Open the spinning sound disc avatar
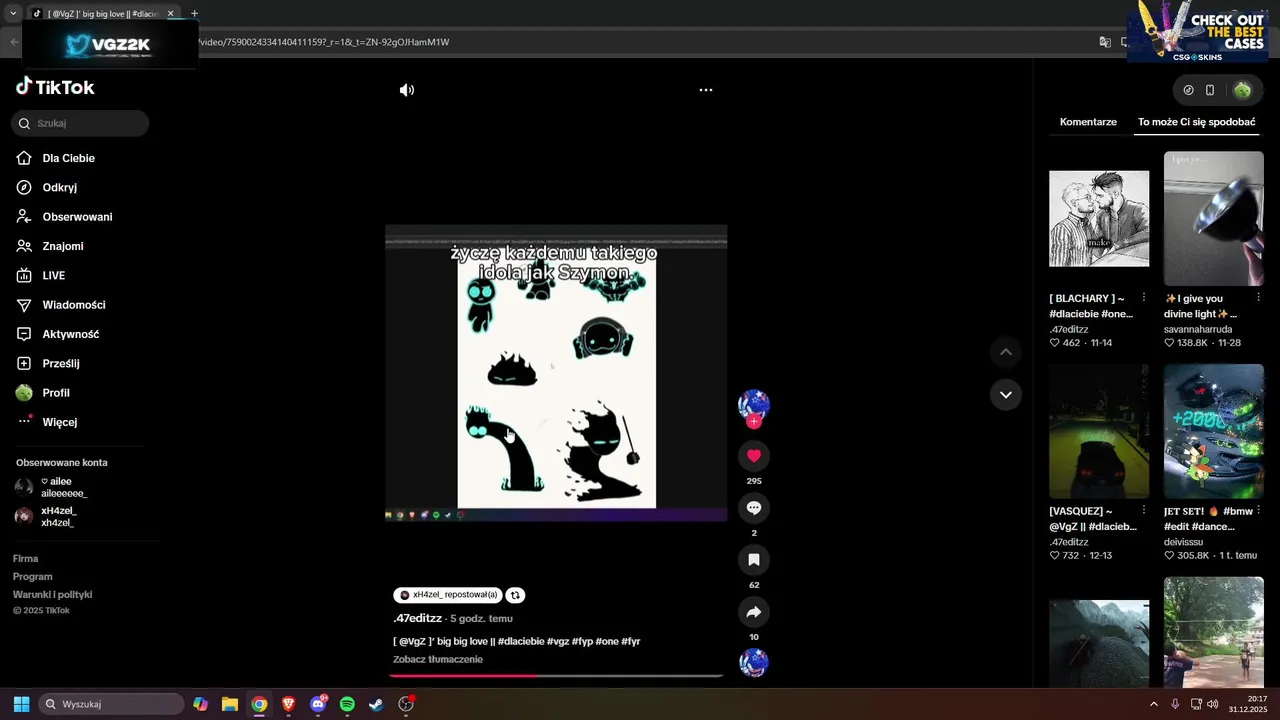 point(754,662)
